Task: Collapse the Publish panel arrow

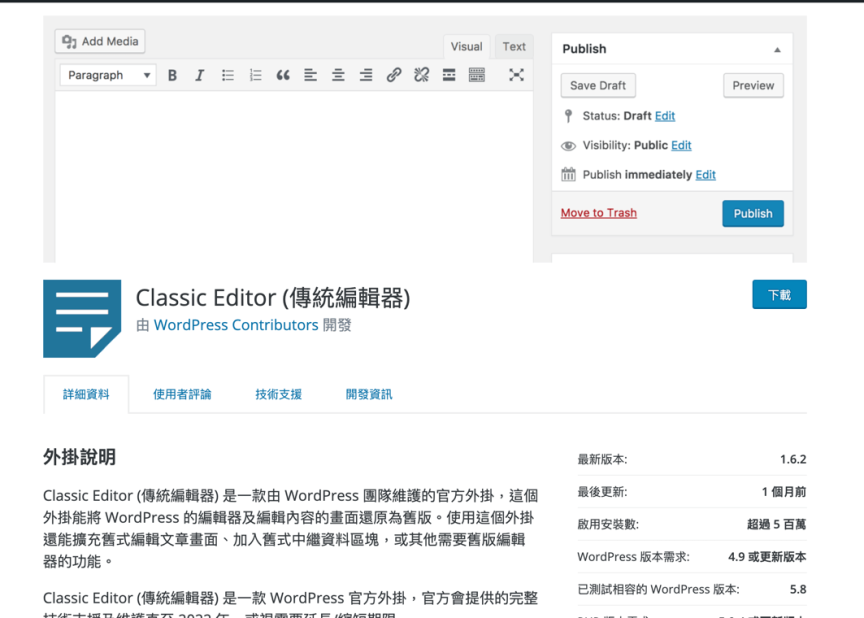Action: 777,50
